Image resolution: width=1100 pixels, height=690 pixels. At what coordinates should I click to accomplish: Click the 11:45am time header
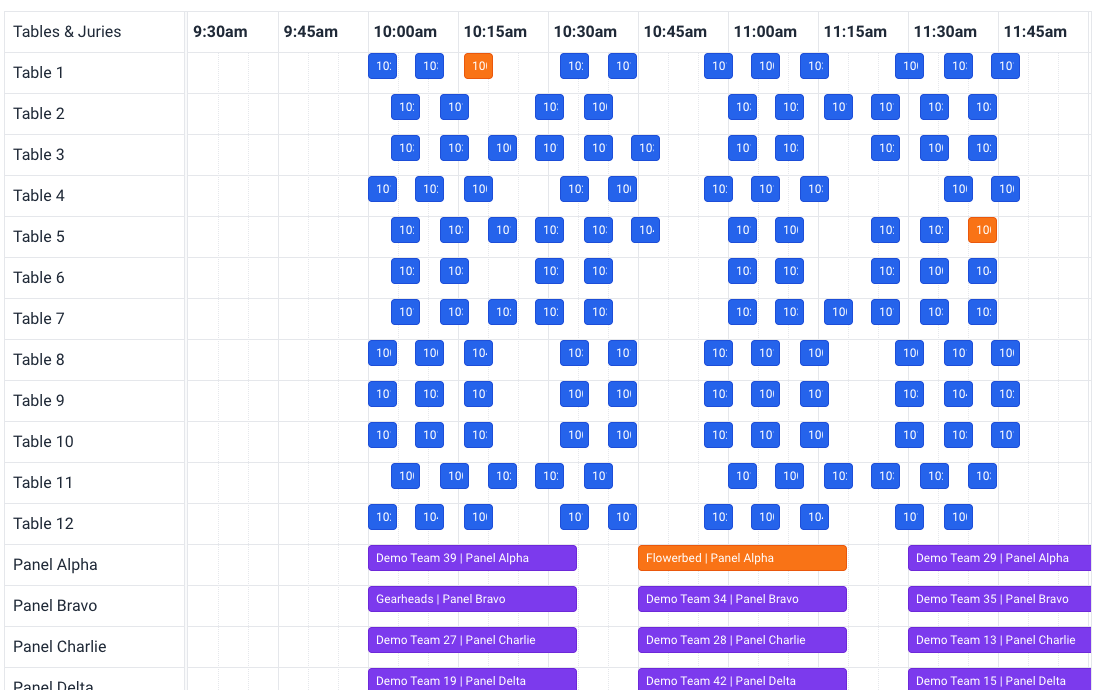(1035, 32)
